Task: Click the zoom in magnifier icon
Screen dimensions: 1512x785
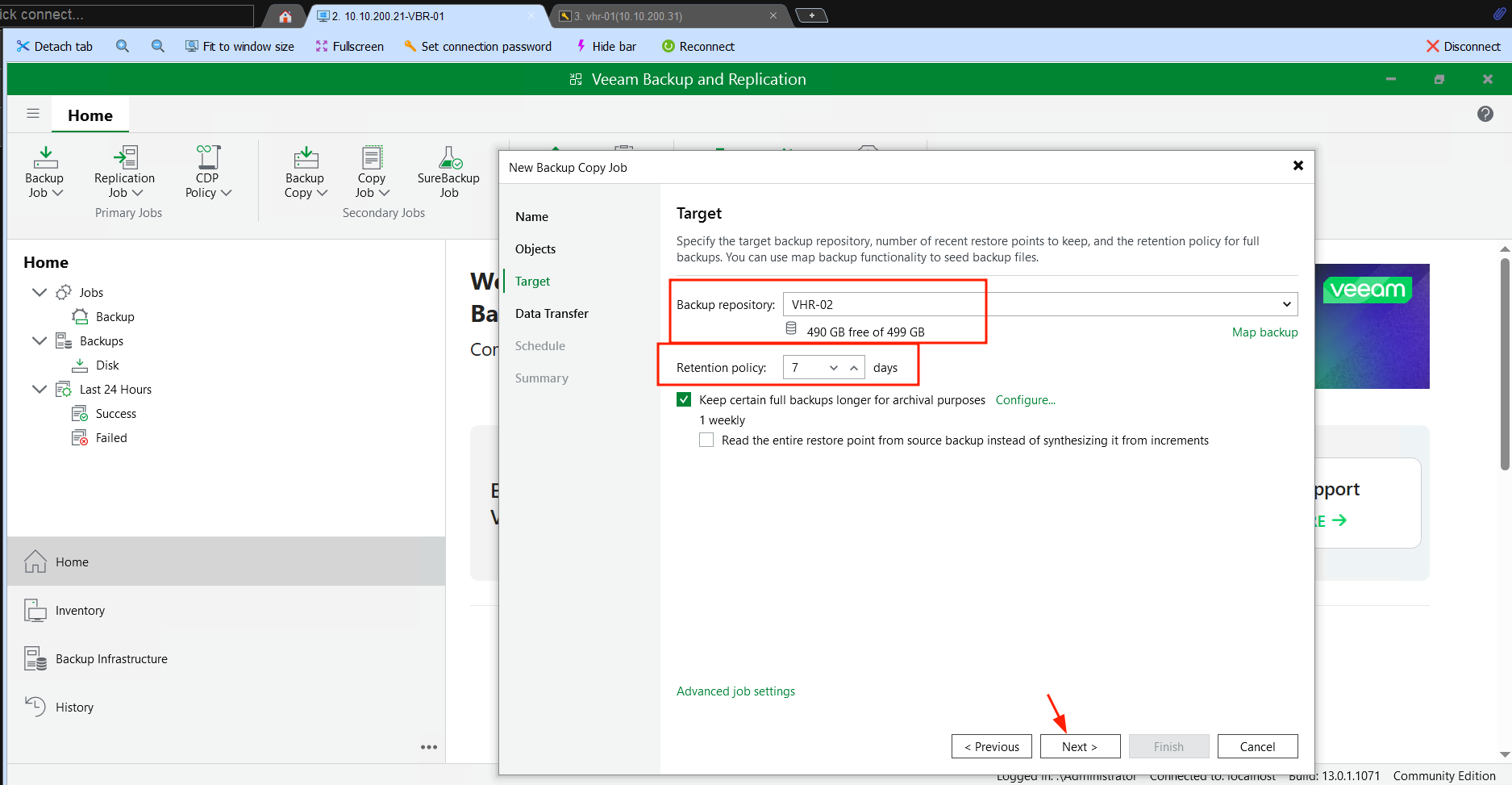Action: point(123,46)
